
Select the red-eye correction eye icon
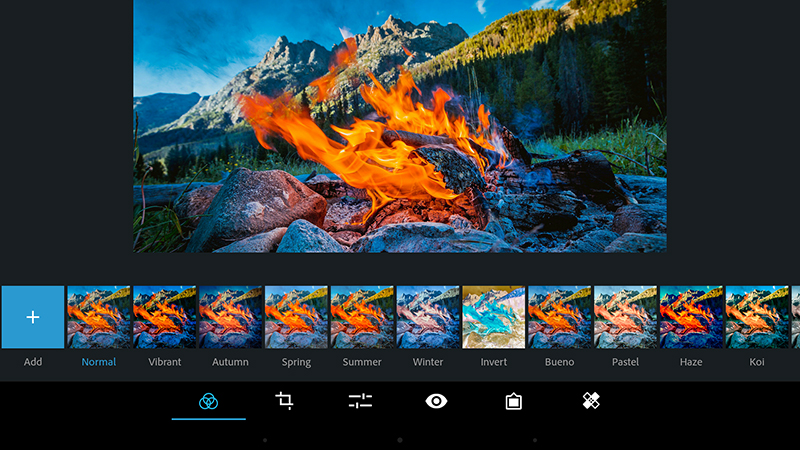[x=436, y=401]
